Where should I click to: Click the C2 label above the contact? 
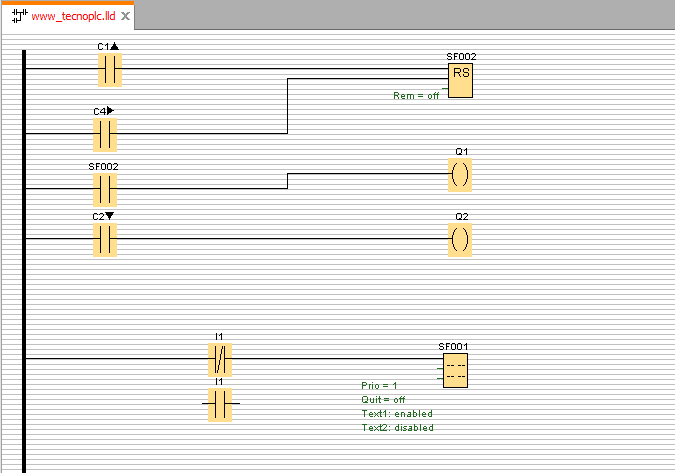tap(103, 216)
